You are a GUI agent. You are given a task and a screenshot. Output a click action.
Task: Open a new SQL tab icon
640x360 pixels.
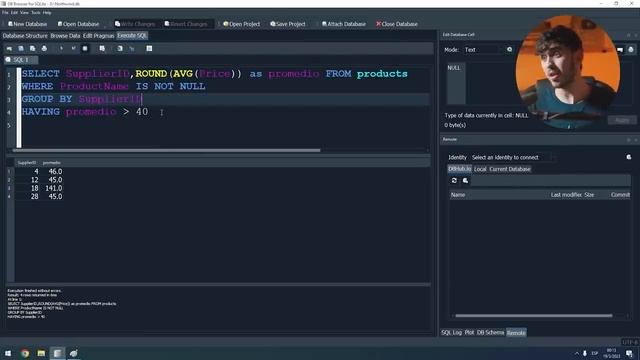[9, 49]
